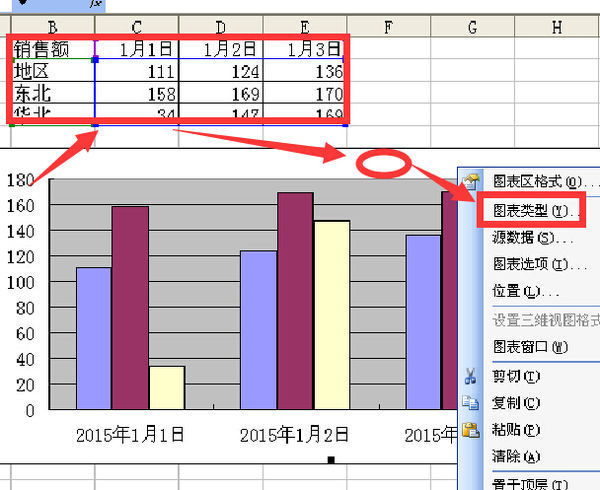This screenshot has height=490, width=600.
Task: Click the 34-height yellow bar for 1月1日
Action: (x=167, y=387)
